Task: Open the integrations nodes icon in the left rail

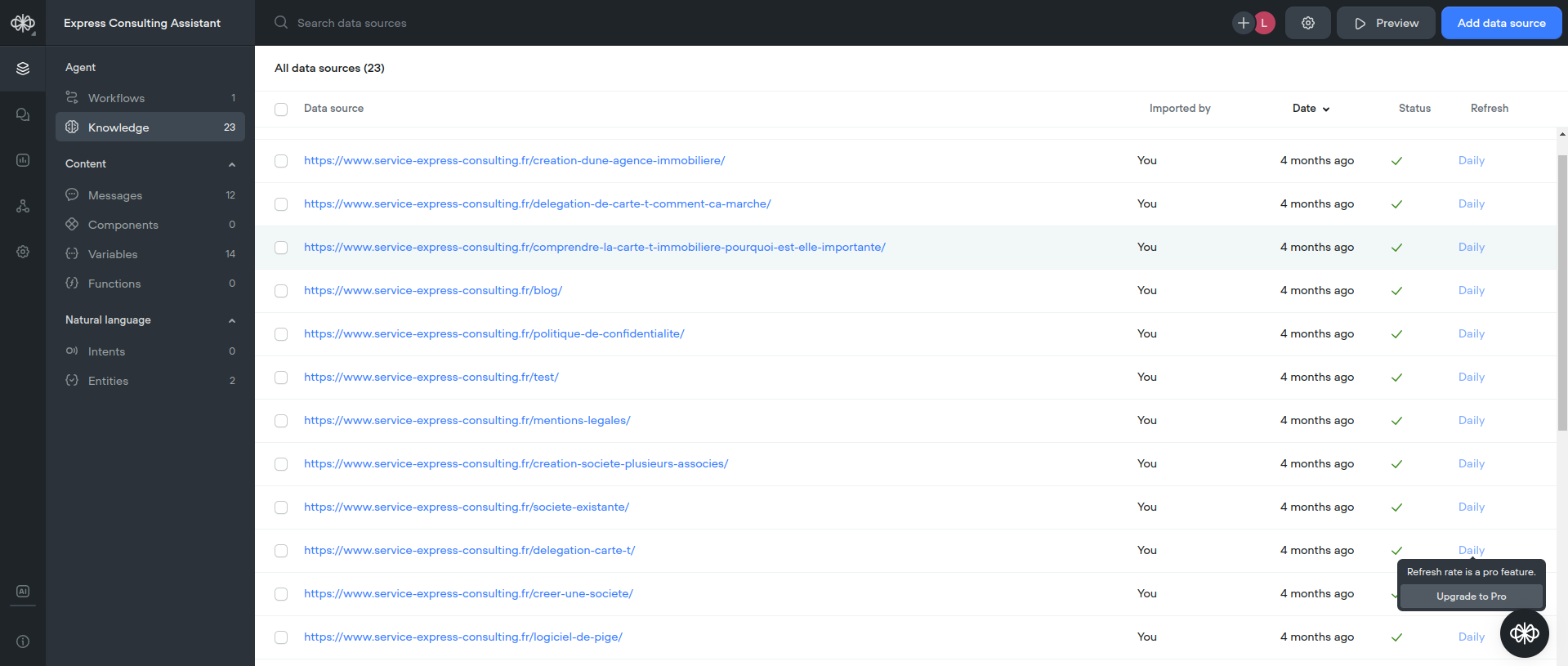Action: click(23, 206)
